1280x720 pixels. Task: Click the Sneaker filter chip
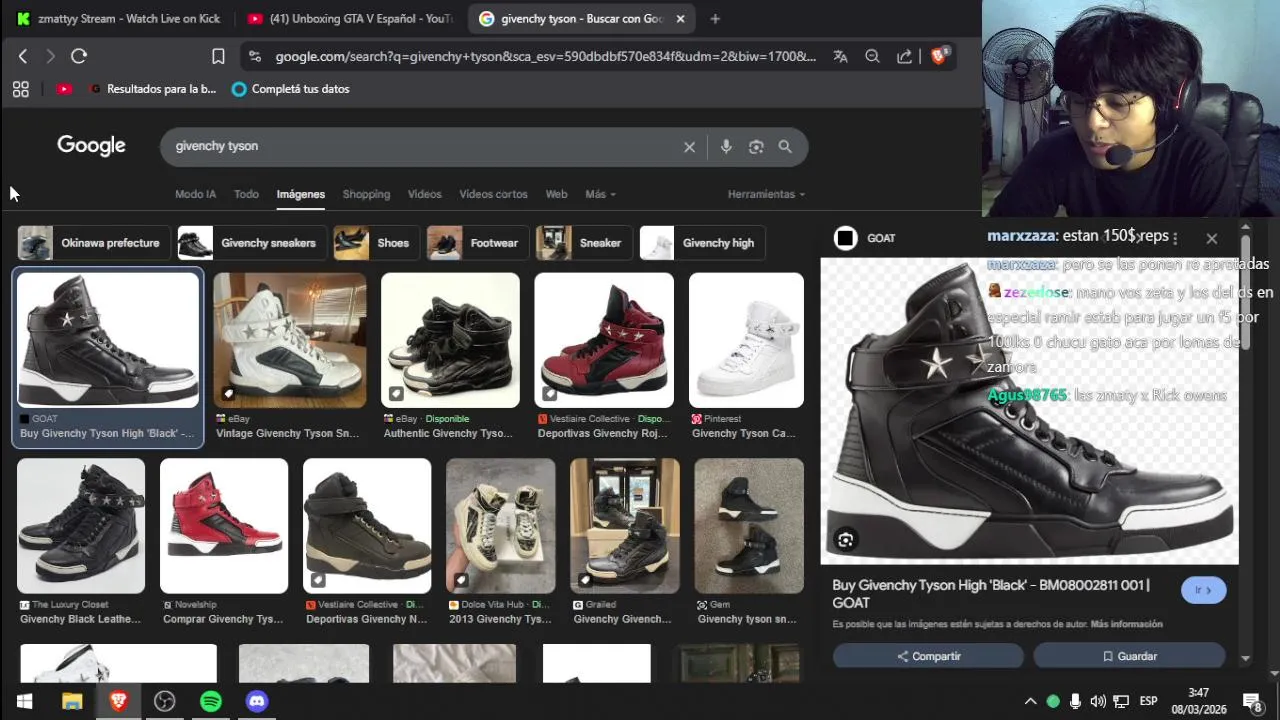(582, 243)
